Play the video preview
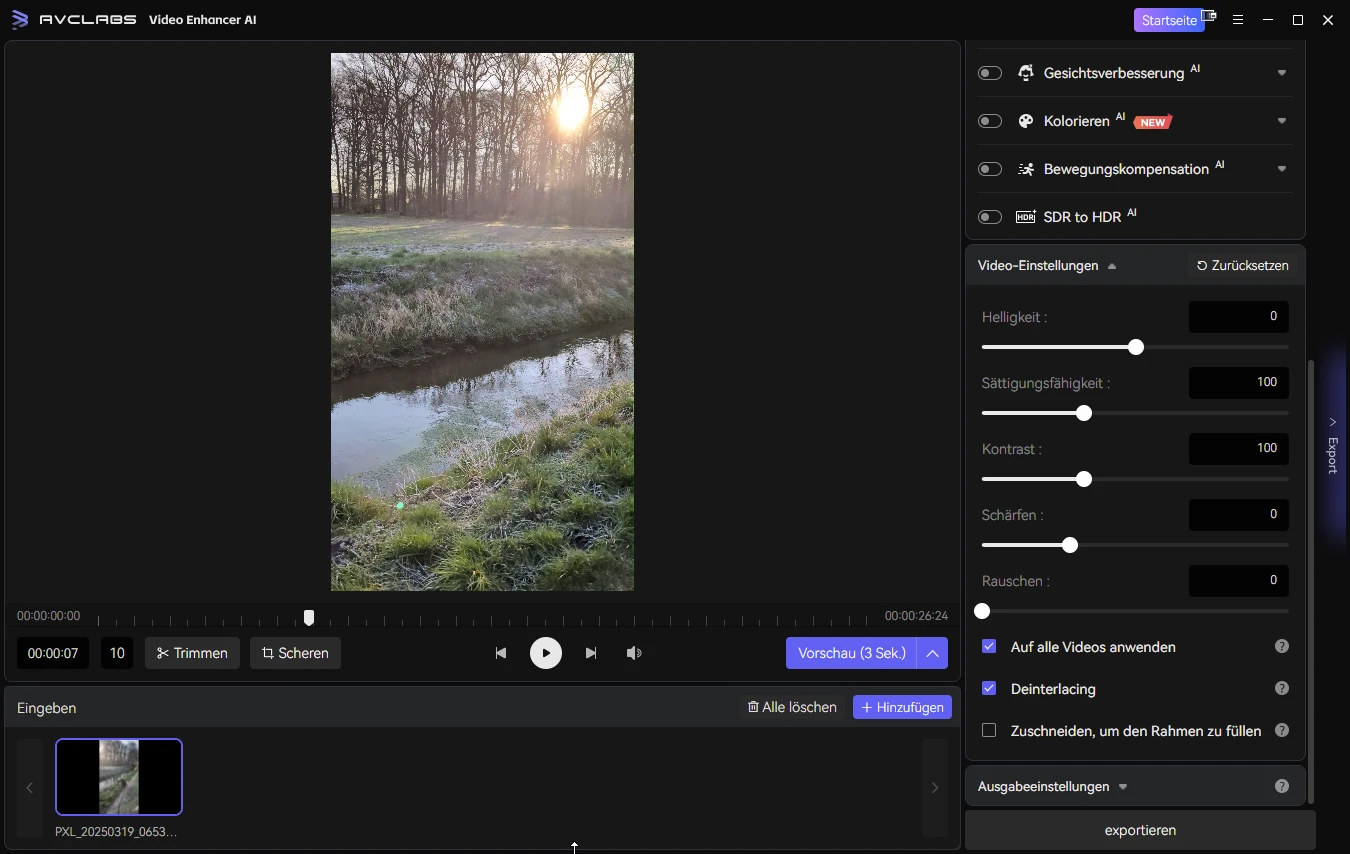The image size is (1350, 854). tap(545, 653)
